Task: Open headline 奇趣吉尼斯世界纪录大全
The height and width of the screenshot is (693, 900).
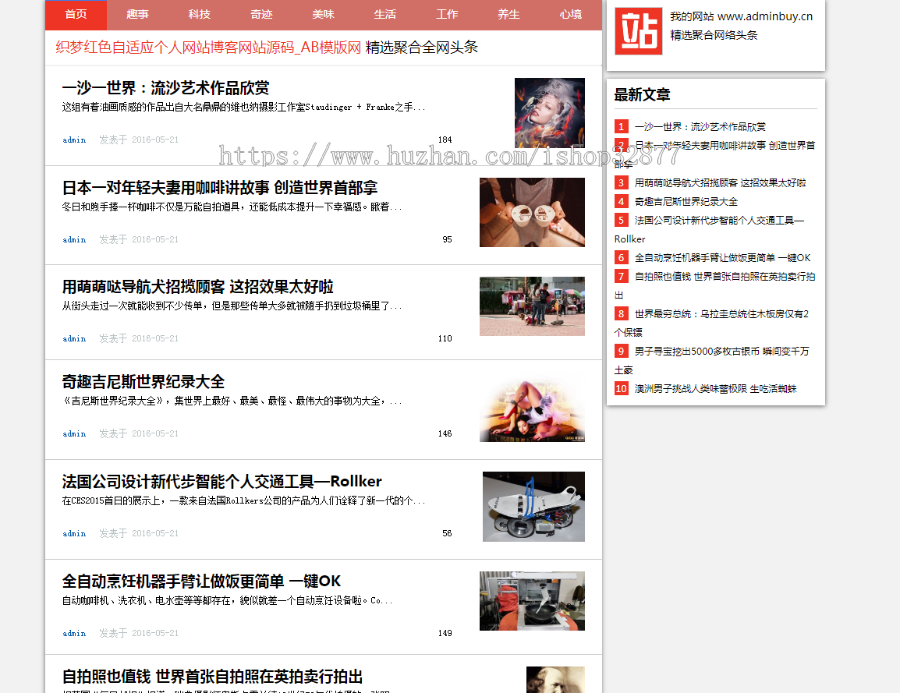Action: coord(143,382)
